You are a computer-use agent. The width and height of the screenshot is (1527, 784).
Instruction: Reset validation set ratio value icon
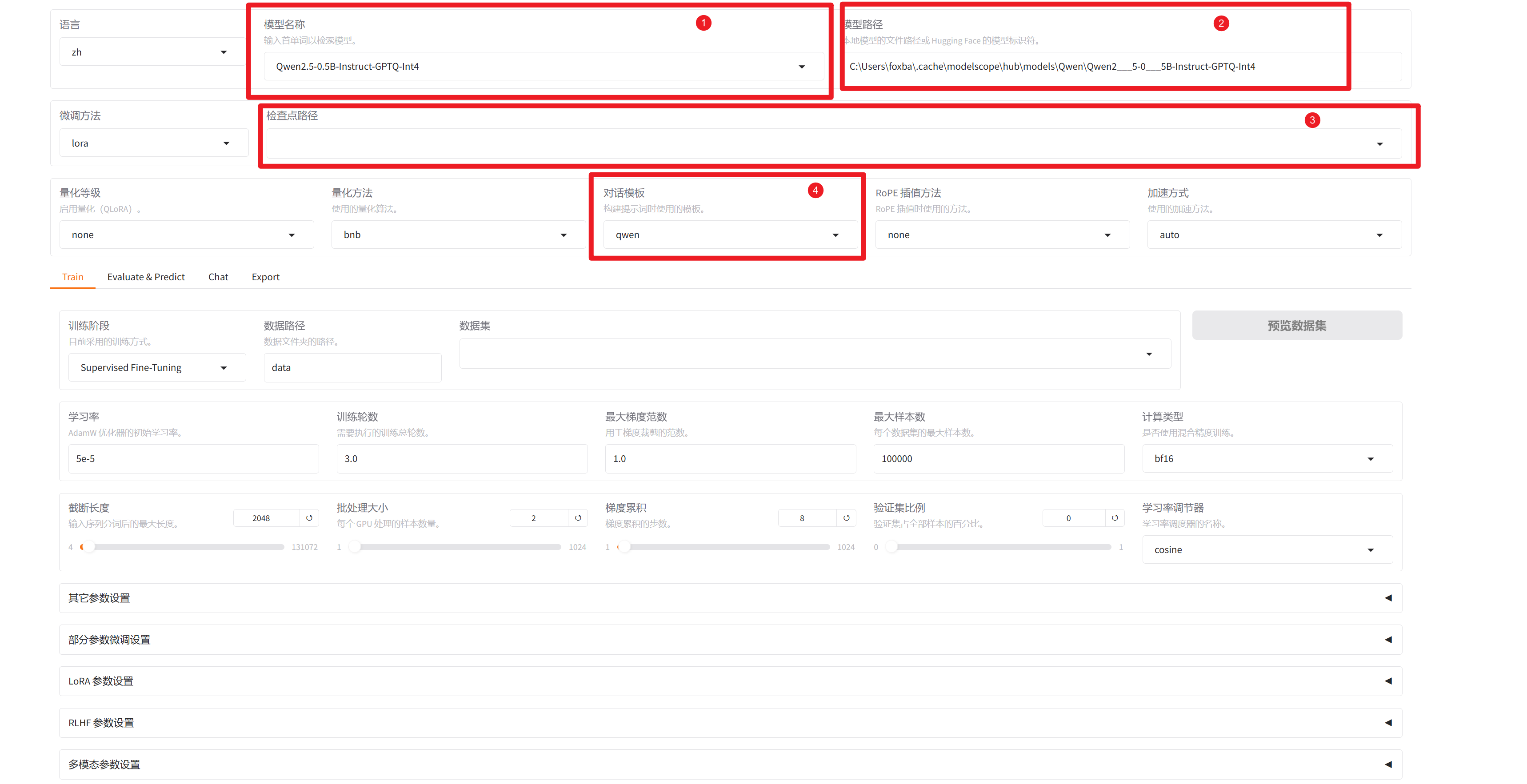pyautogui.click(x=1115, y=518)
